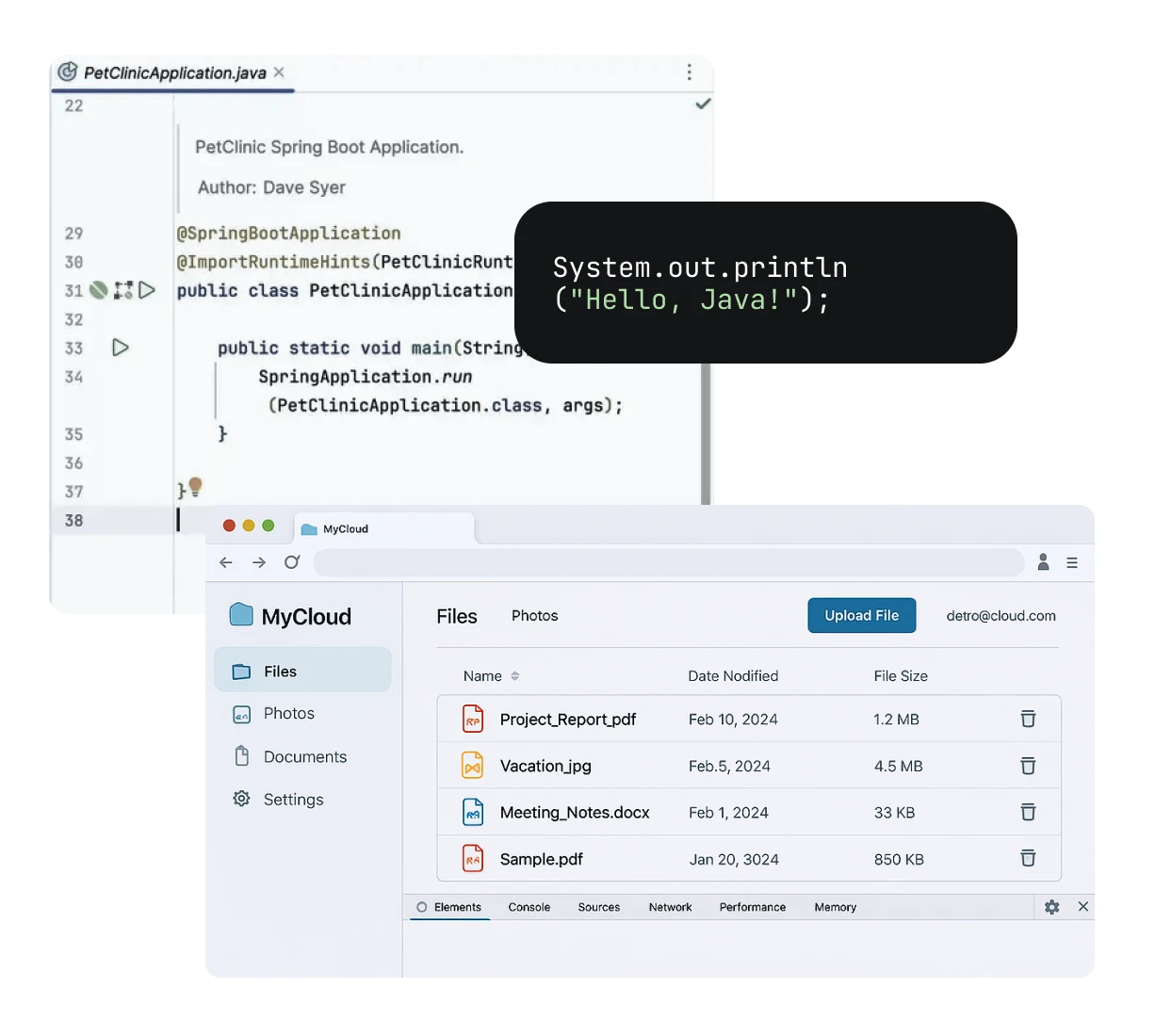Open the editor tab kebab menu
The width and height of the screenshot is (1155, 1036).
[x=690, y=73]
